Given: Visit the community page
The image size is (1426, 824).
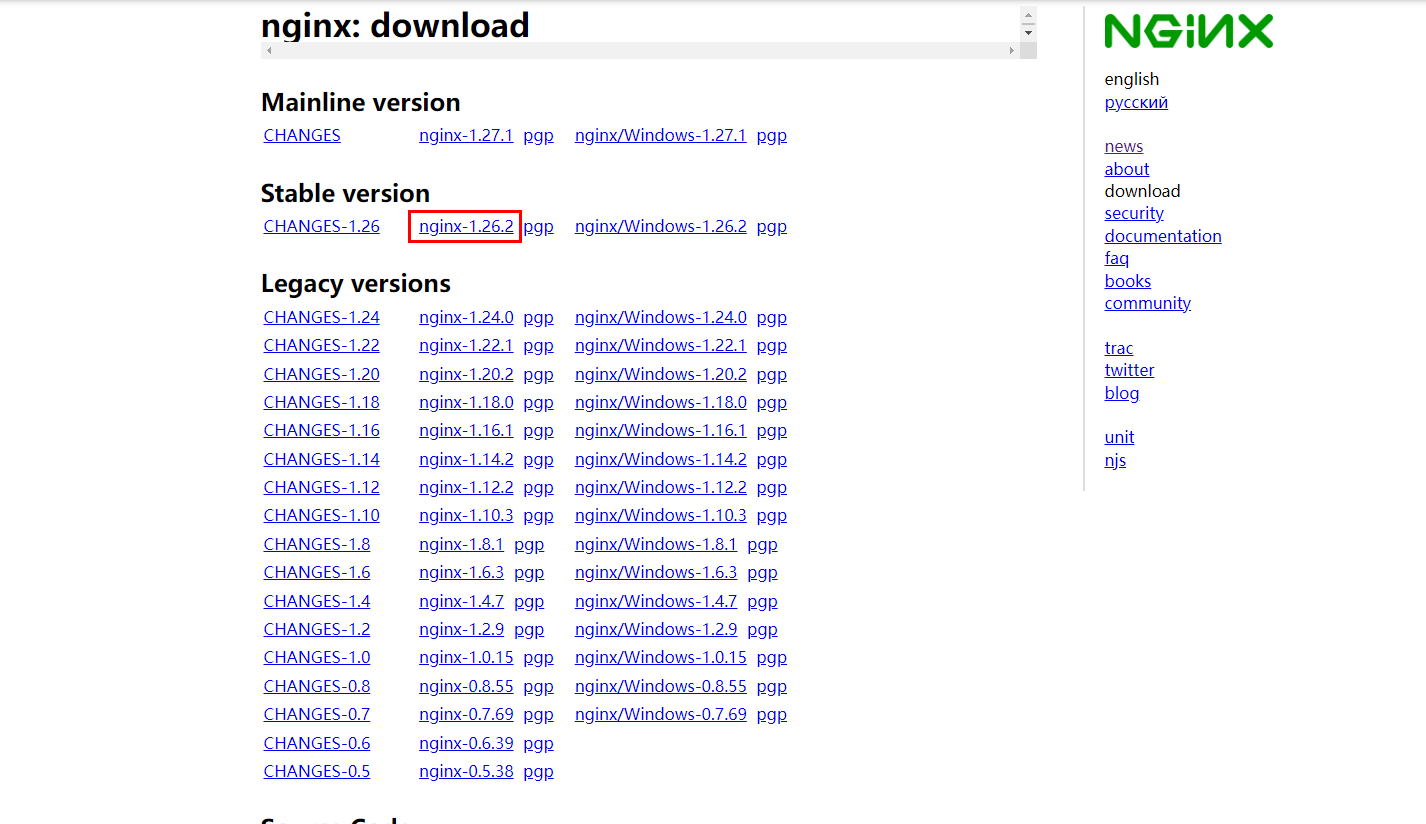Looking at the screenshot, I should pyautogui.click(x=1148, y=303).
